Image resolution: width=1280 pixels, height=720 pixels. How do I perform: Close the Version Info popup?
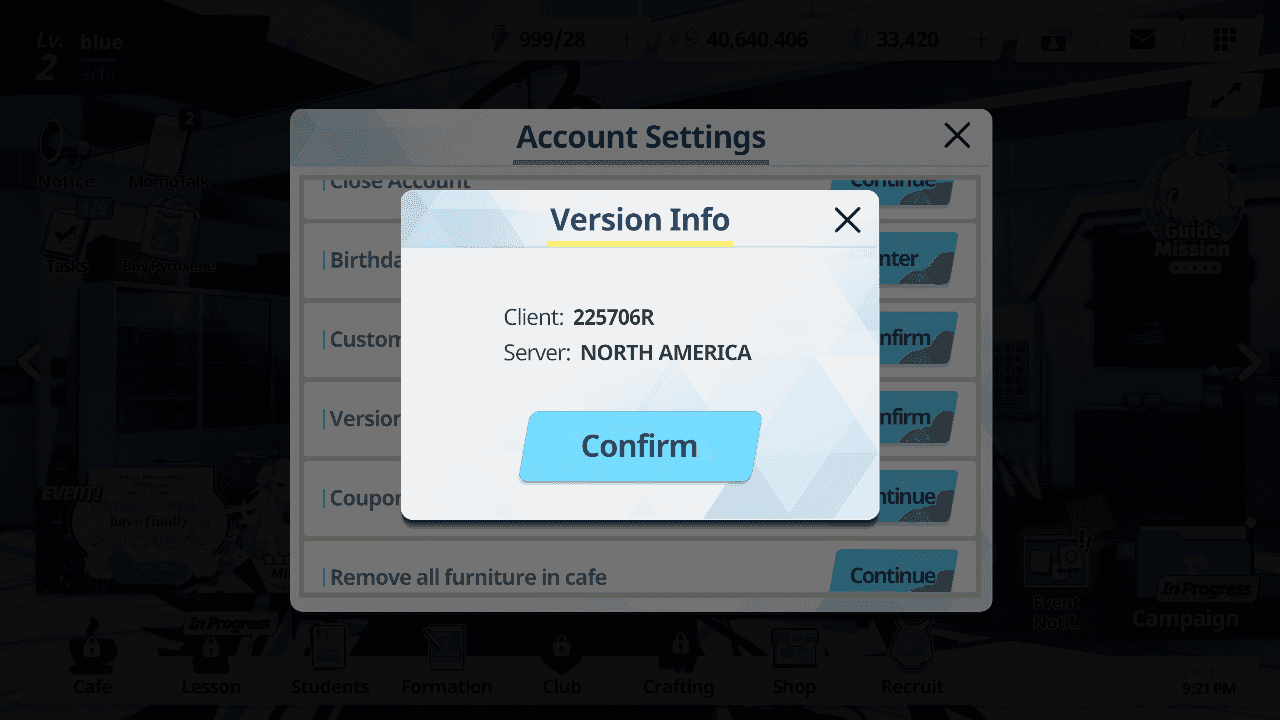click(x=847, y=220)
